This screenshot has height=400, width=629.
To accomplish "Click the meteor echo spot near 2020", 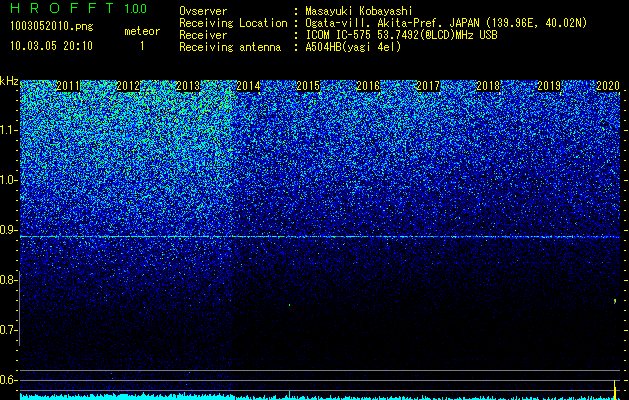I will pos(615,301).
